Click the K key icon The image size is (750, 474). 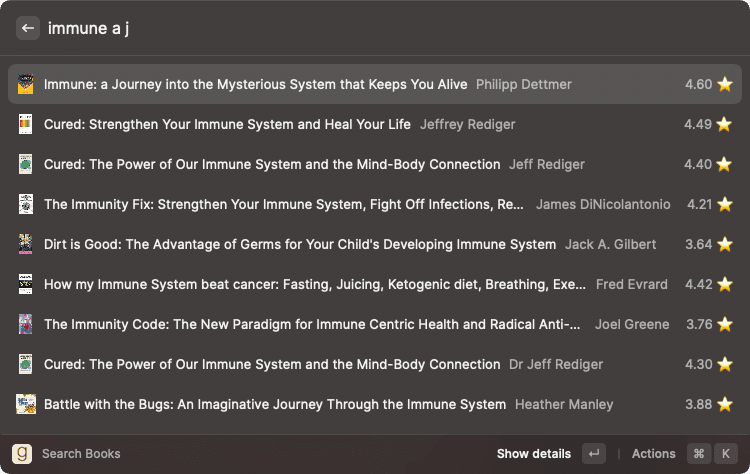coord(726,453)
